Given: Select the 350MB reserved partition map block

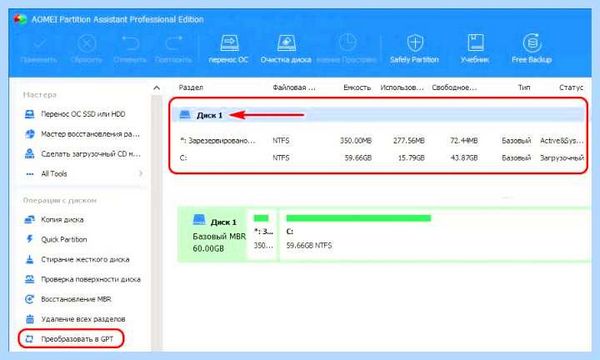Looking at the screenshot, I should click(263, 235).
